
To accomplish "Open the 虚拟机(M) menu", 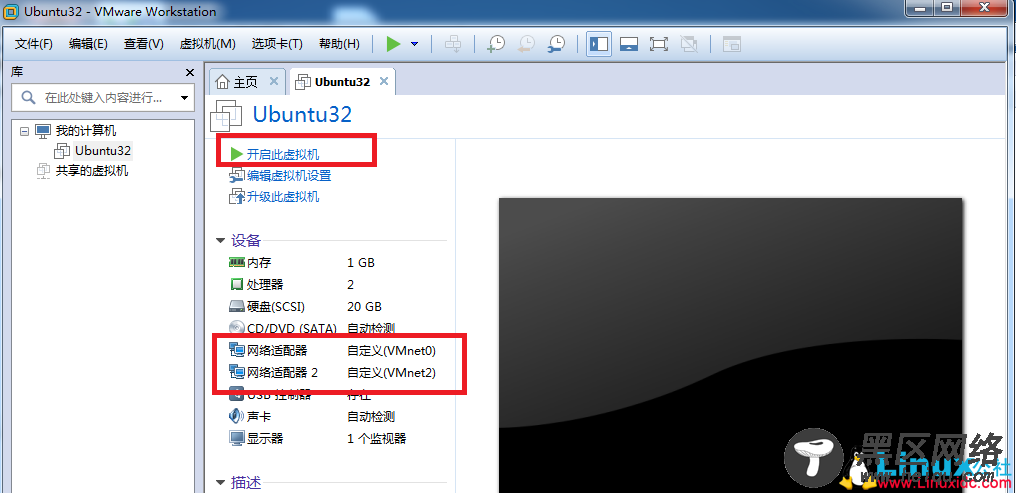I will coord(207,44).
